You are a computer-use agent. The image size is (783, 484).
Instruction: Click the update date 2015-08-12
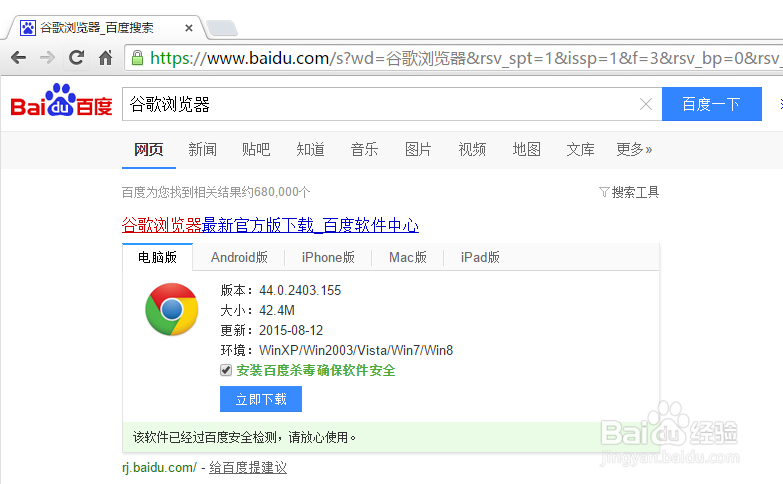point(291,330)
